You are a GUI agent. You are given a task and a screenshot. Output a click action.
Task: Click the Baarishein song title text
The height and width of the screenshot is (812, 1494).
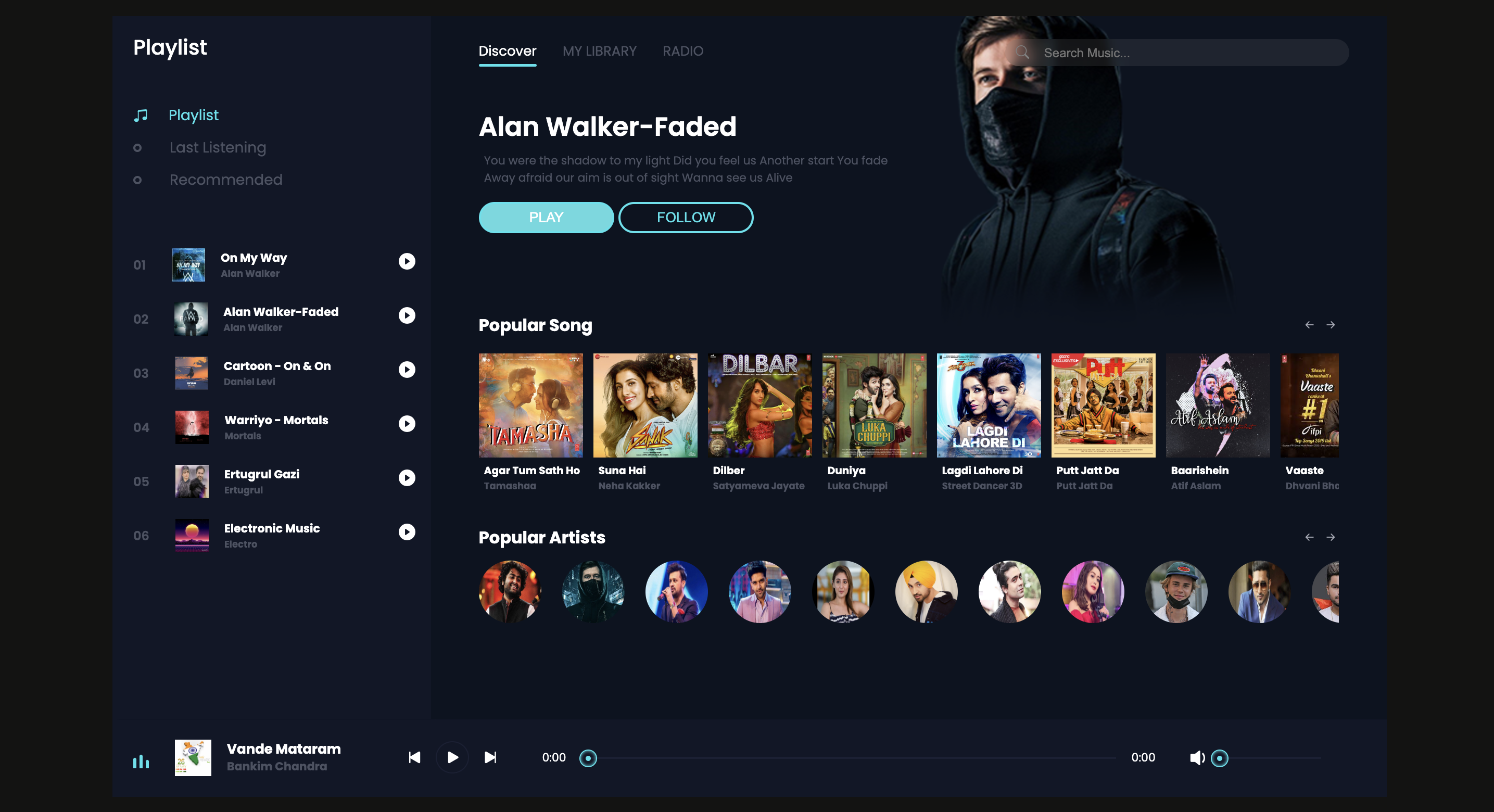1199,471
